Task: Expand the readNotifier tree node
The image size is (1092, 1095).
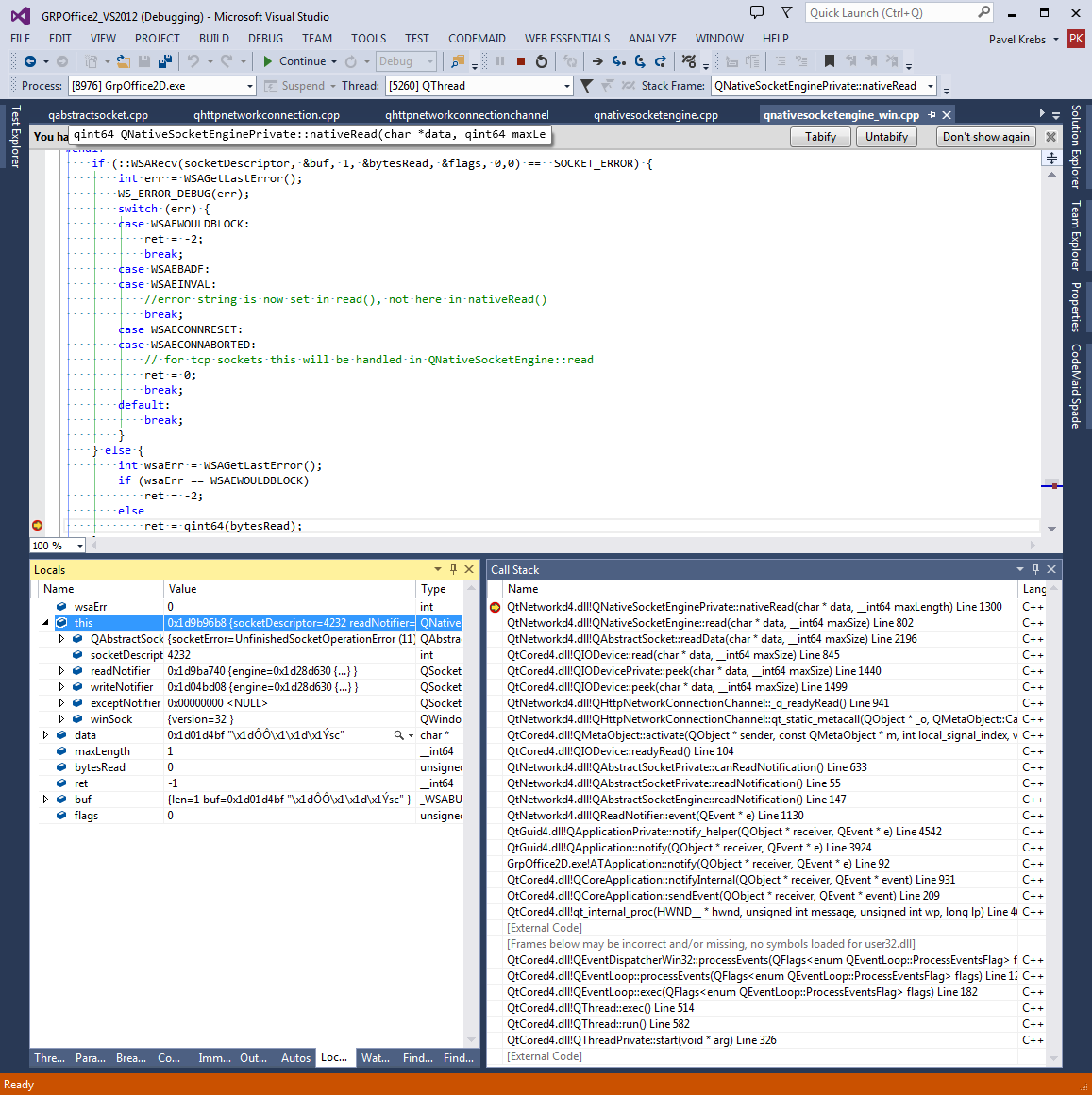Action: tap(62, 671)
